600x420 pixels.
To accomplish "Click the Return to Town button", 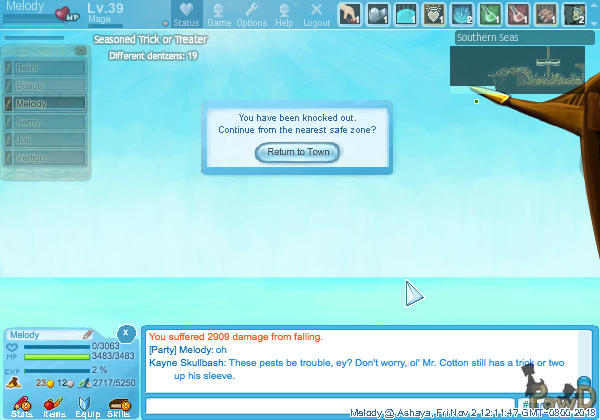I will pyautogui.click(x=298, y=152).
